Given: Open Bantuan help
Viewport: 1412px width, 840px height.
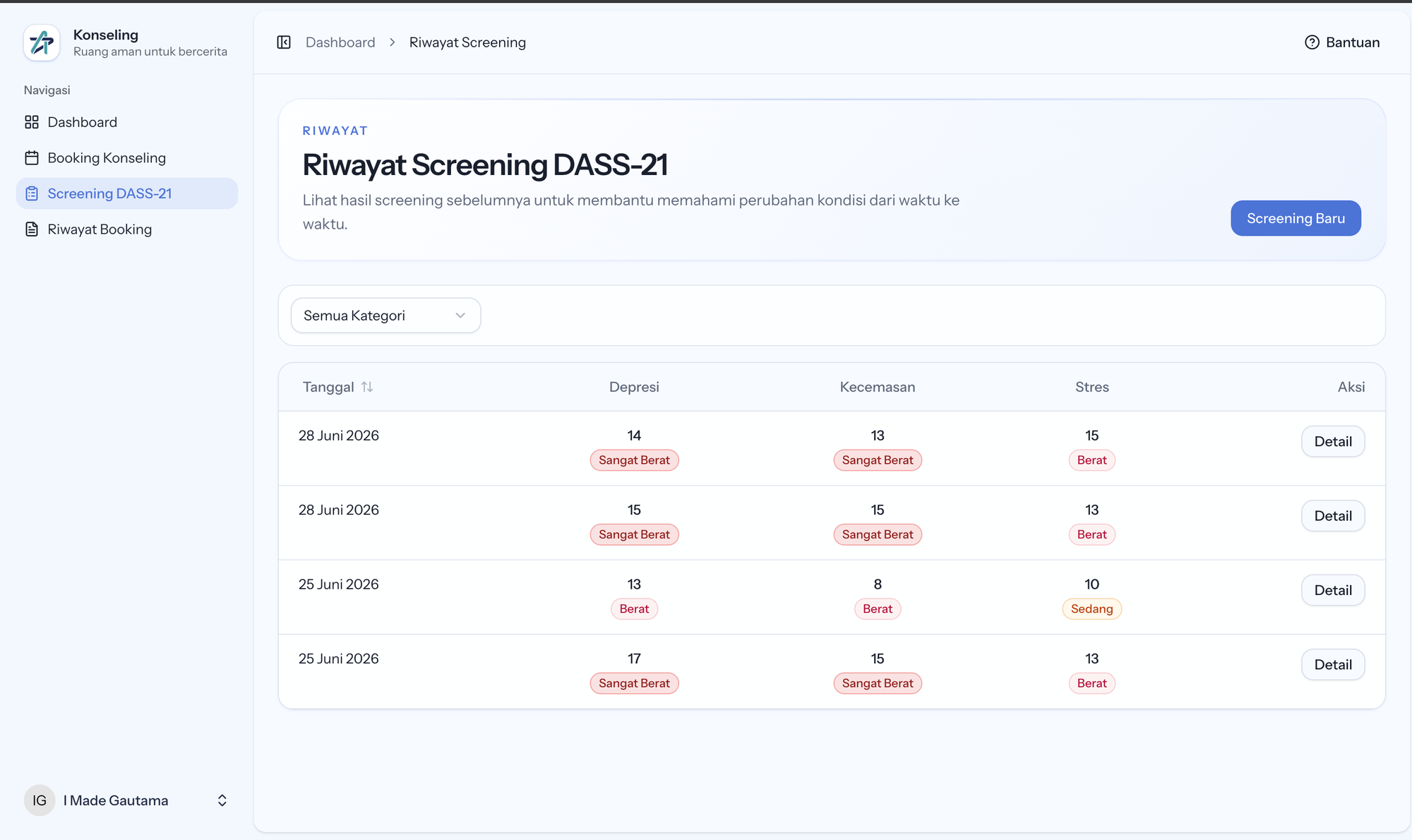Looking at the screenshot, I should pos(1342,42).
